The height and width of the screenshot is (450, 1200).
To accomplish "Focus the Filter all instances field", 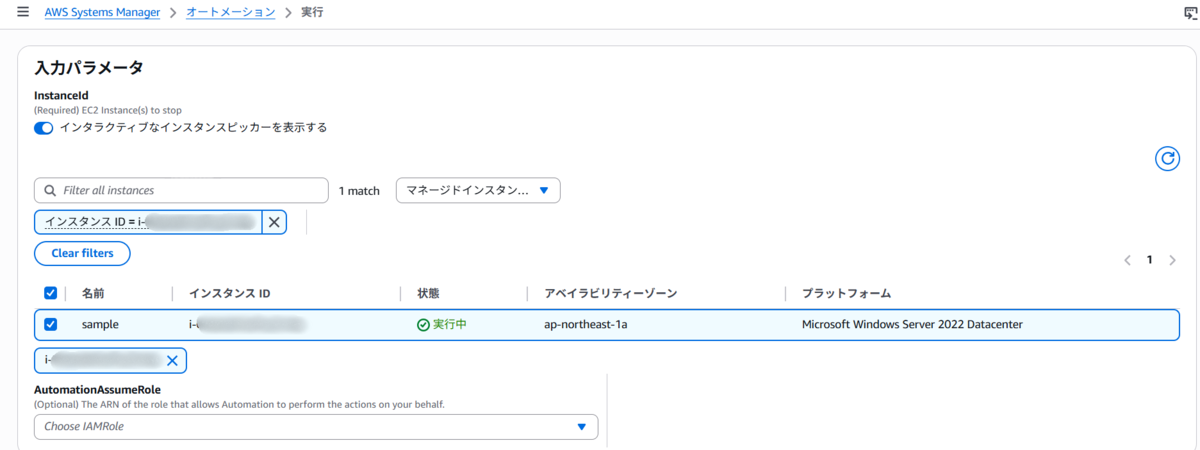I will [x=181, y=190].
